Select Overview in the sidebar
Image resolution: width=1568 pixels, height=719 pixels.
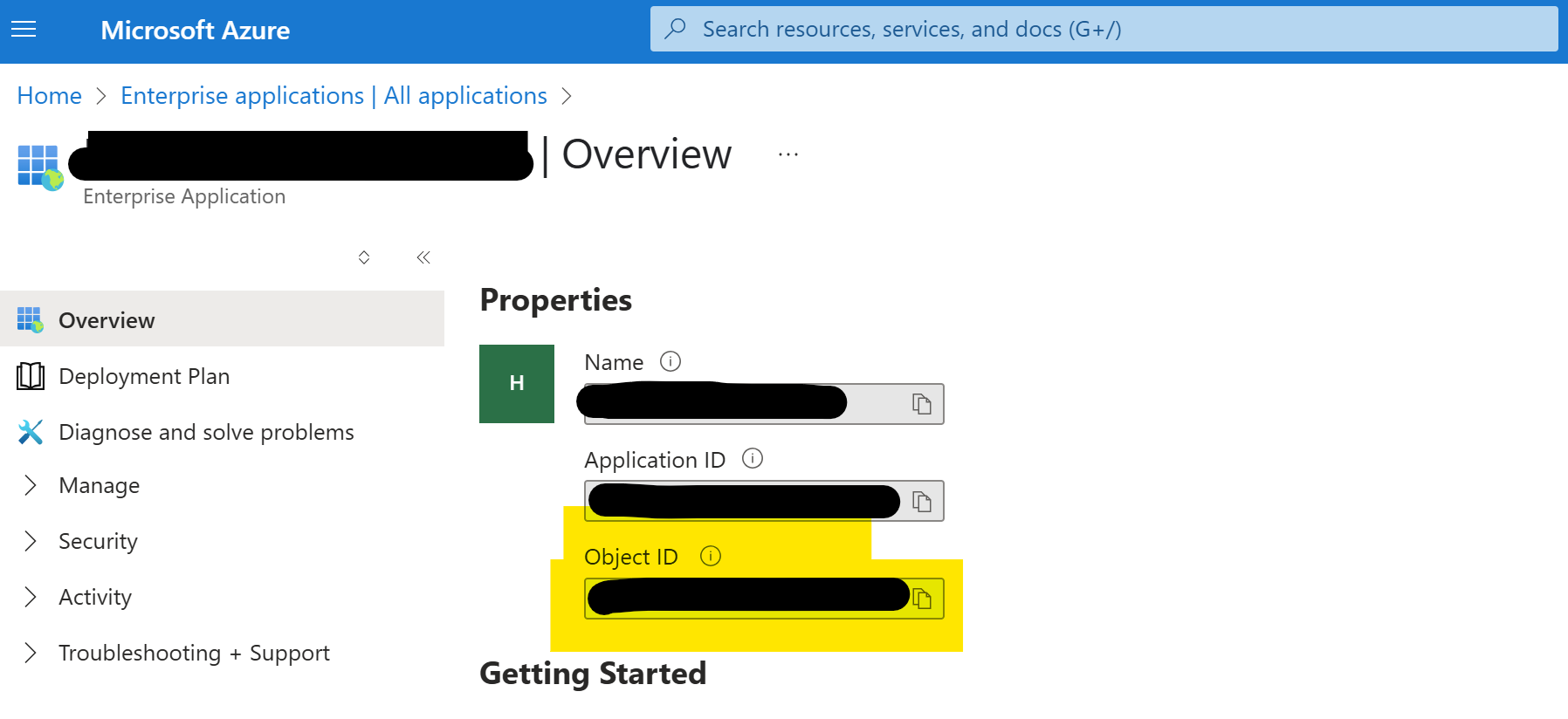(222, 319)
